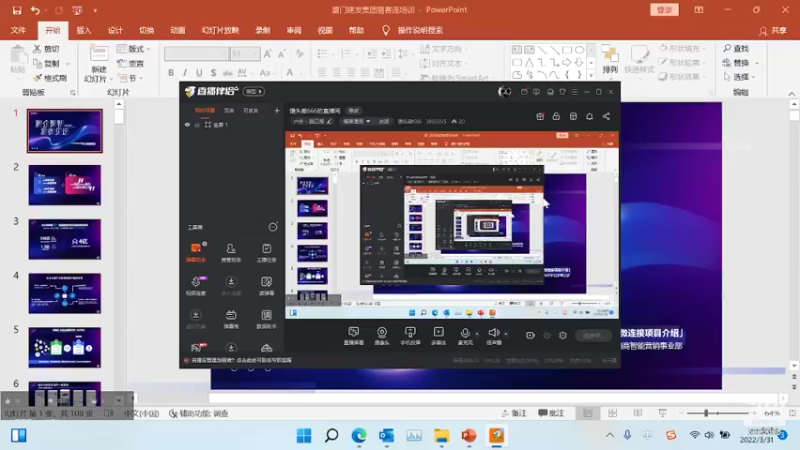Click the notification bell icon in stream app
800x450 pixels.
[589, 116]
